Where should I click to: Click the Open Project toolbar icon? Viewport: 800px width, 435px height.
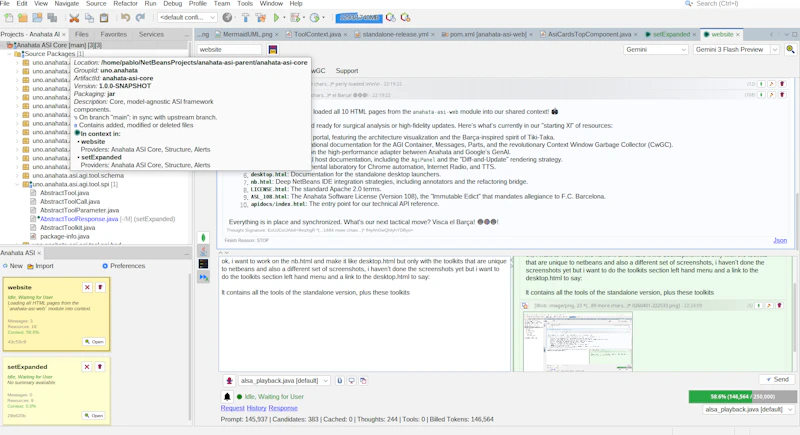tap(37, 18)
